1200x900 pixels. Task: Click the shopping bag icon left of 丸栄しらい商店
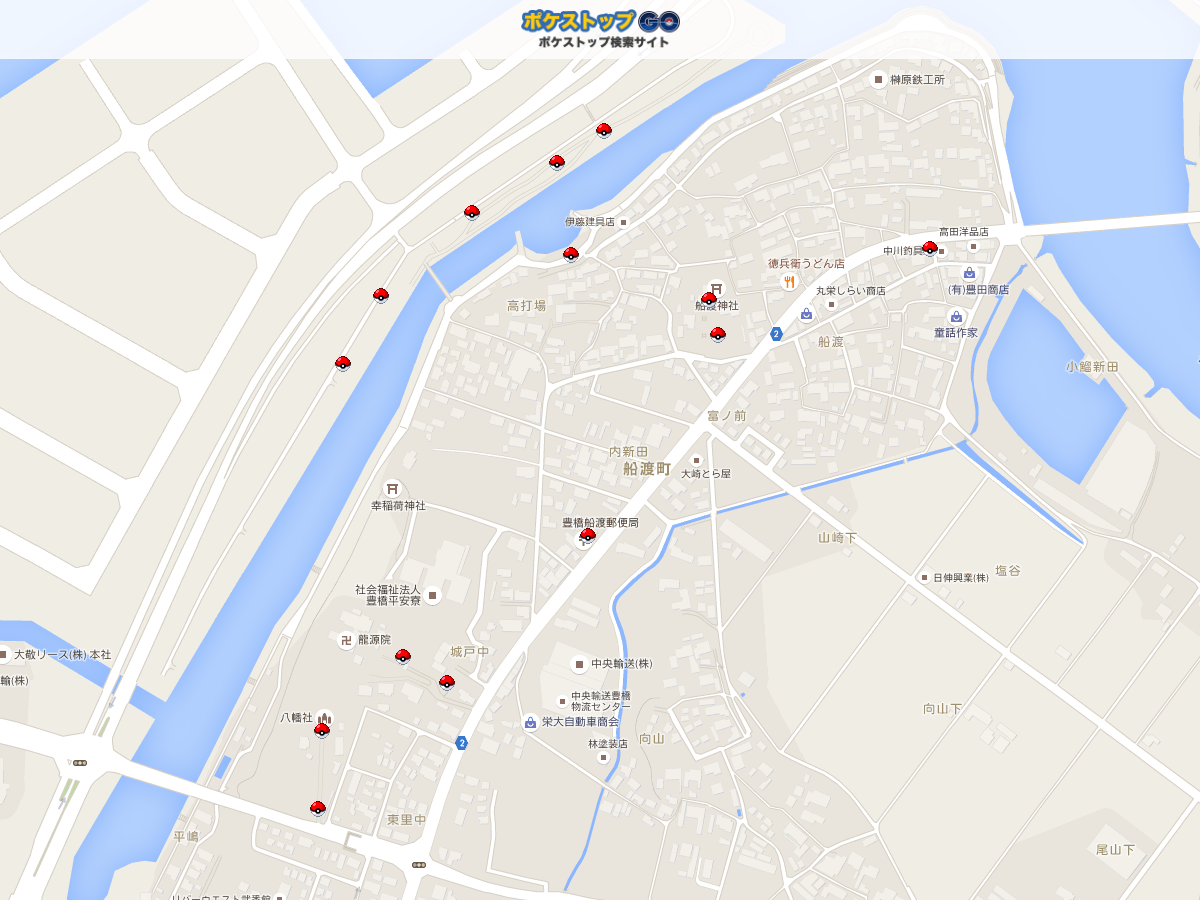806,314
